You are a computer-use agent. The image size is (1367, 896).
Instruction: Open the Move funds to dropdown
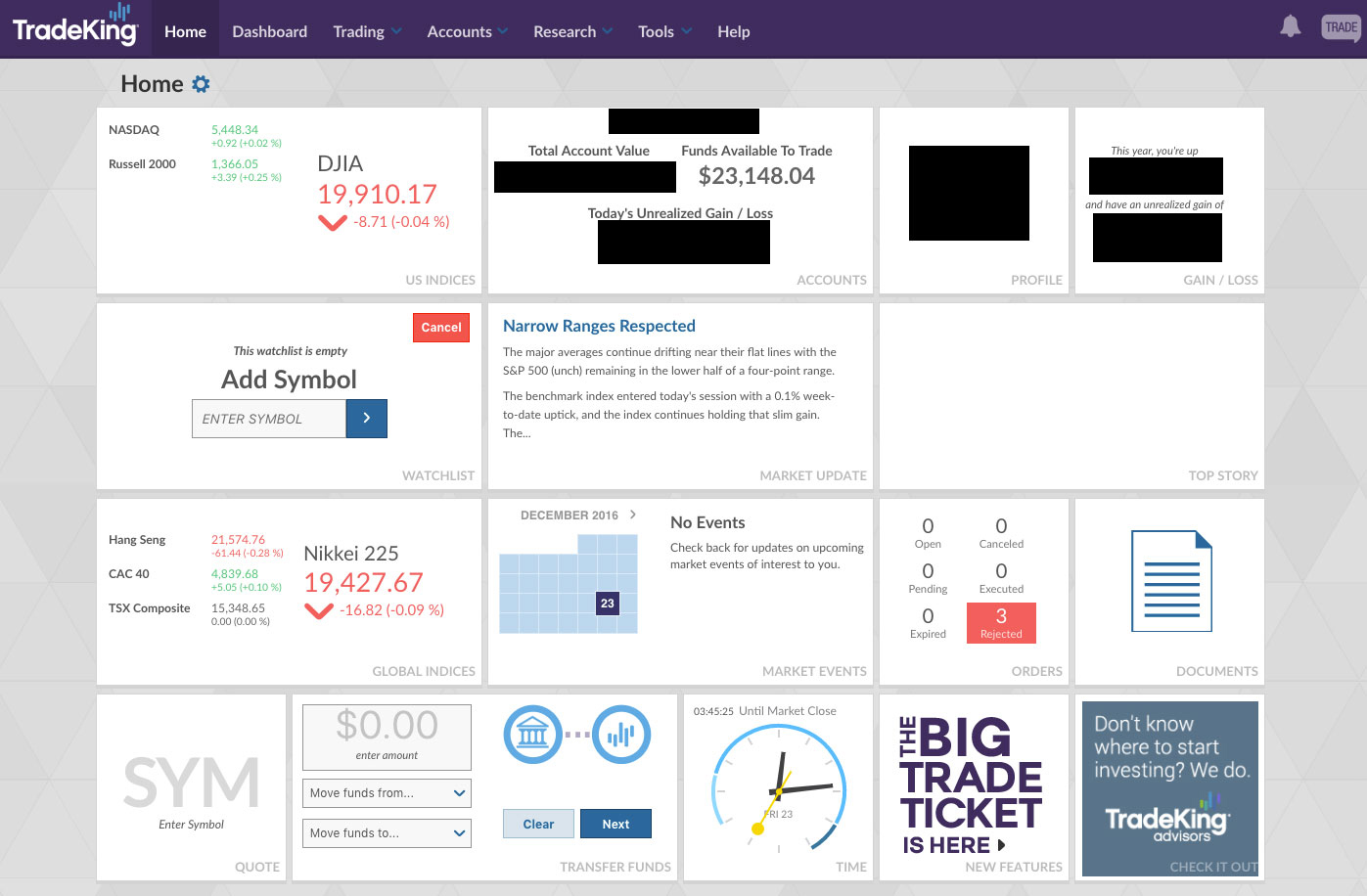387,833
